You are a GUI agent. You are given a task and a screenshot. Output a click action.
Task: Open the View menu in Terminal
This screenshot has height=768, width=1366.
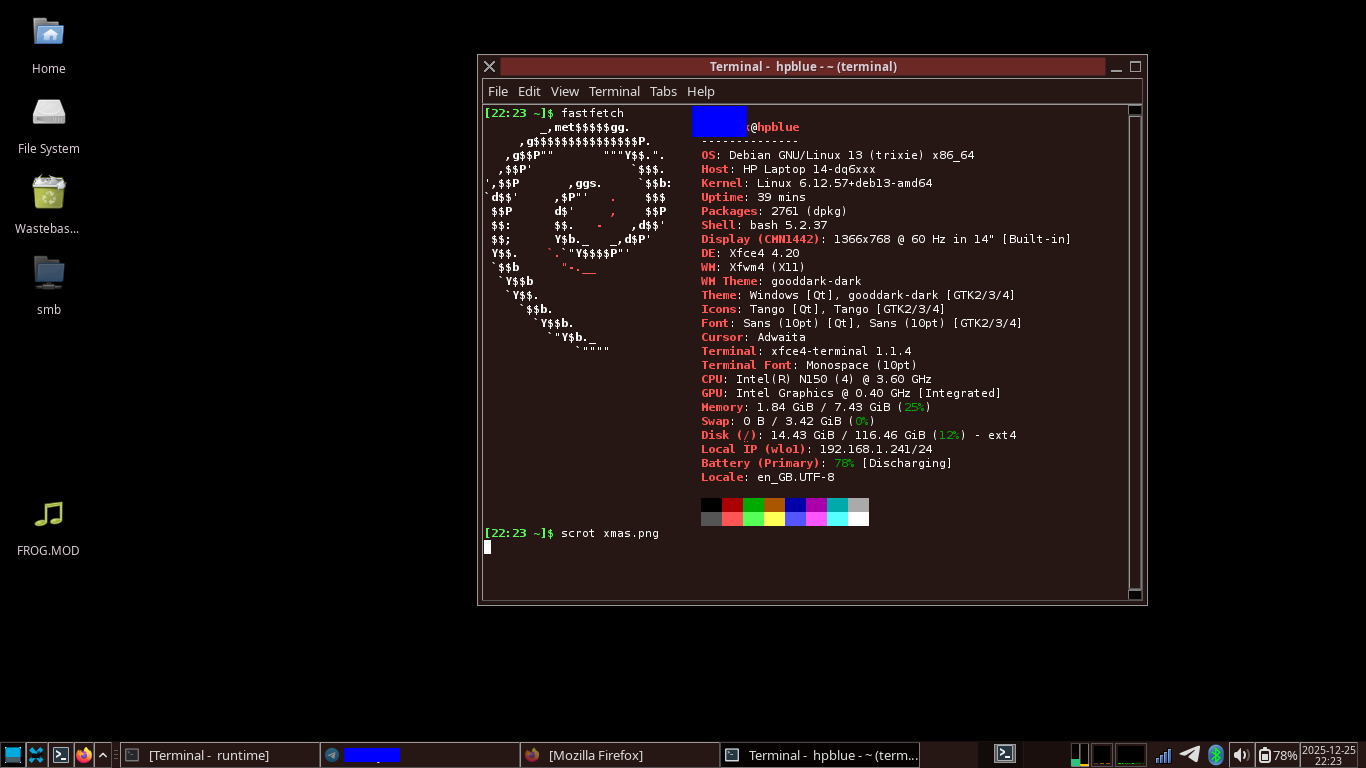(565, 91)
